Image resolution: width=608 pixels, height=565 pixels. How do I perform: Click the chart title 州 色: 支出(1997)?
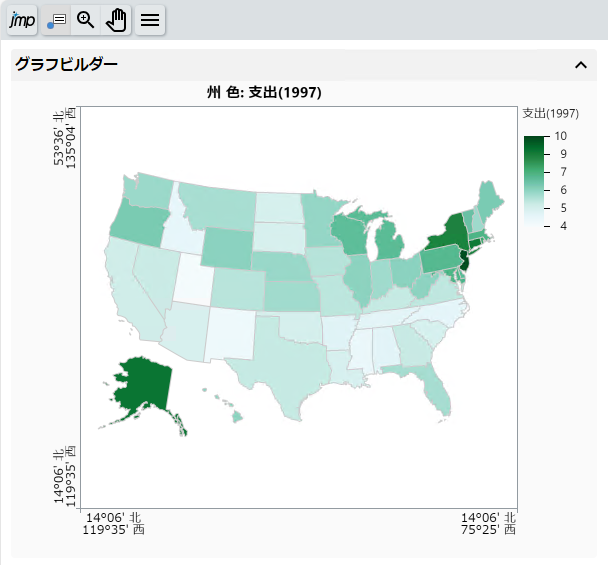click(x=264, y=92)
